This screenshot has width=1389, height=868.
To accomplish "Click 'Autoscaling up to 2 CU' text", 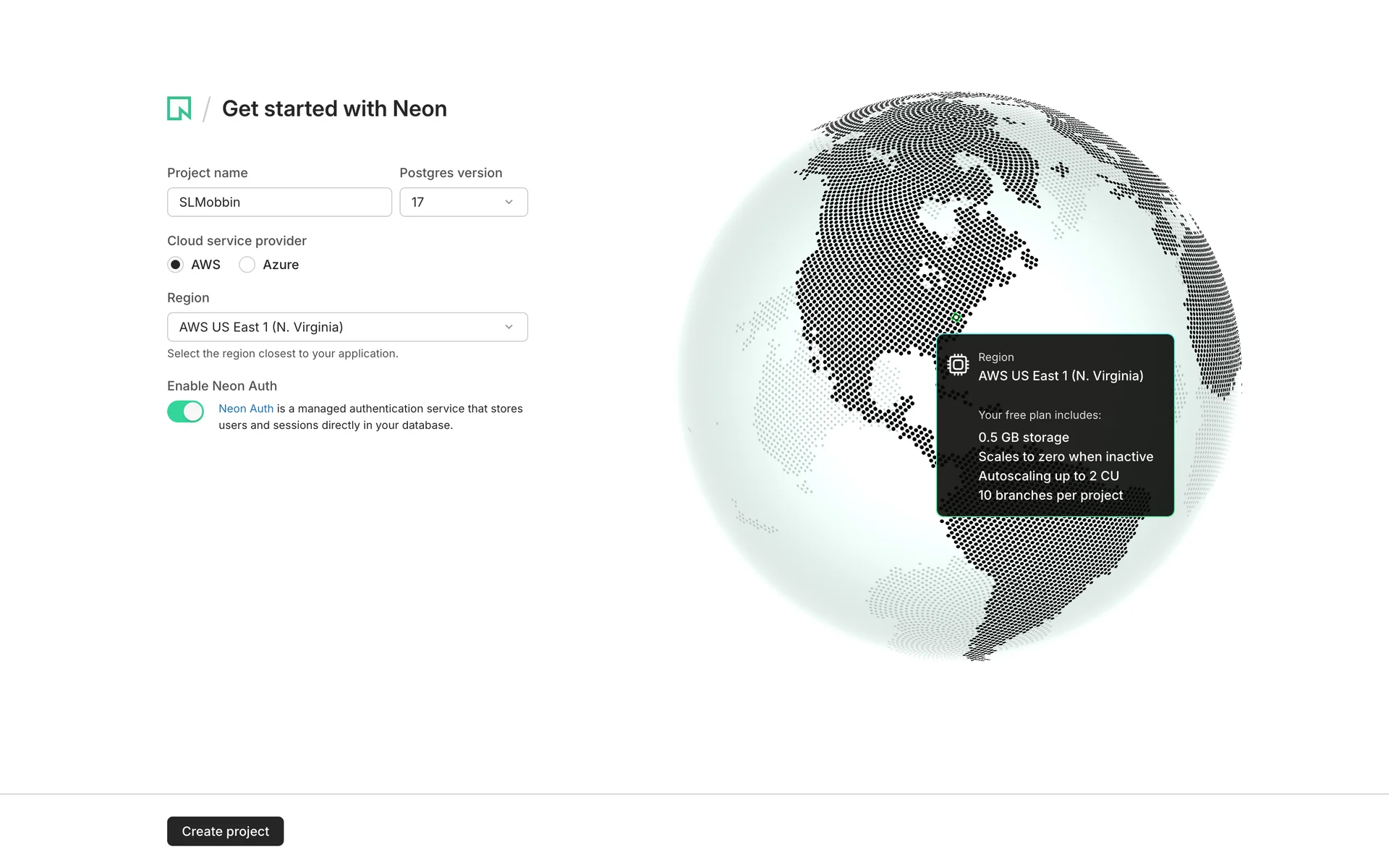I will pyautogui.click(x=1048, y=476).
